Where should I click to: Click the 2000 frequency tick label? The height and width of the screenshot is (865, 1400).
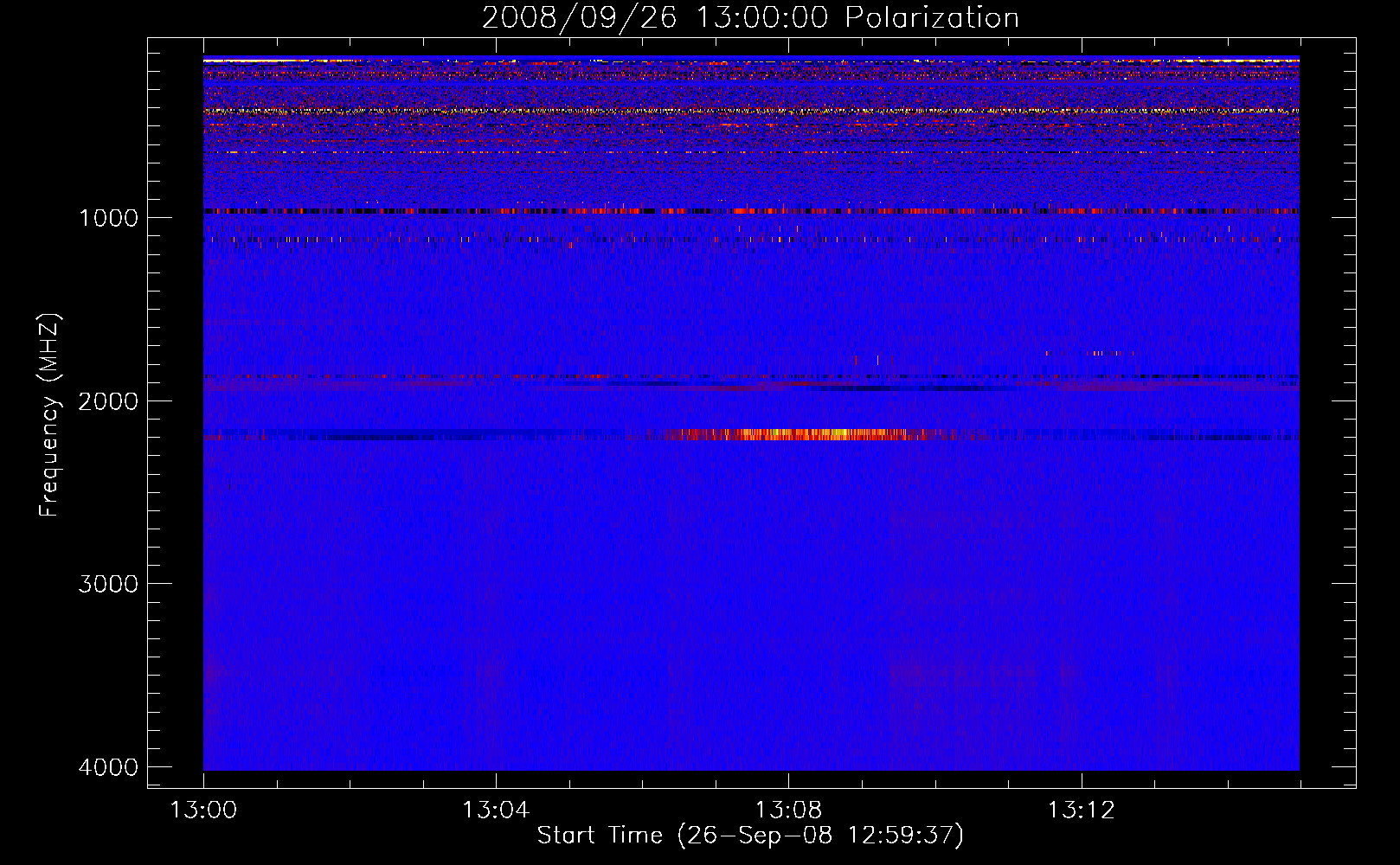[108, 401]
